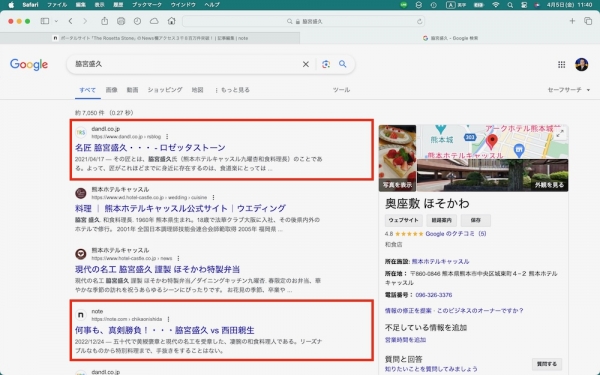Select the 画像 search tab
Image resolution: width=600 pixels, height=375 pixels.
[x=111, y=90]
